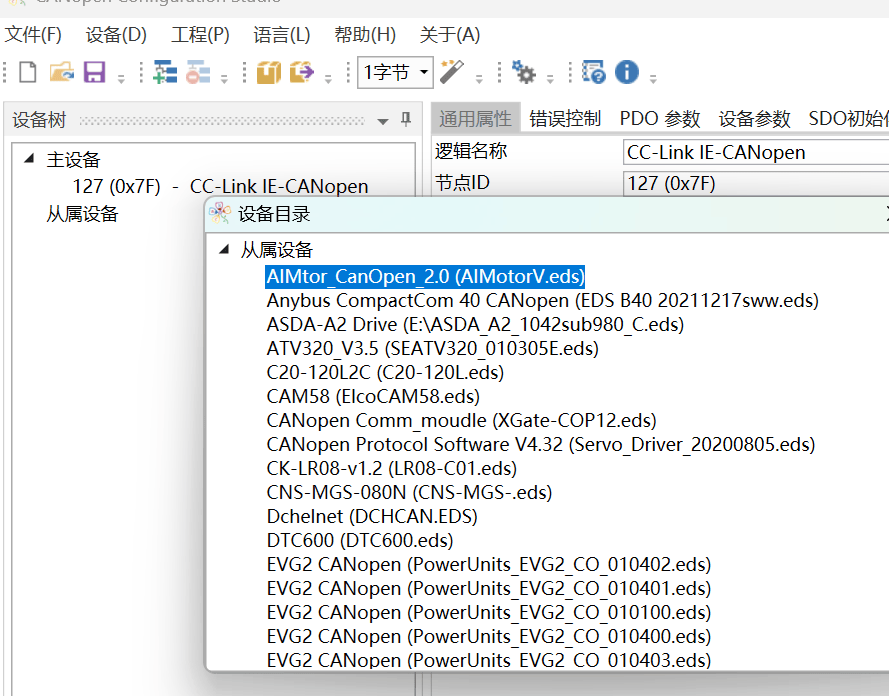Select AIMtor_CanOpen_2.0 (AIMotorV.eds) entry
Viewport: 889px width, 696px height.
(425, 277)
